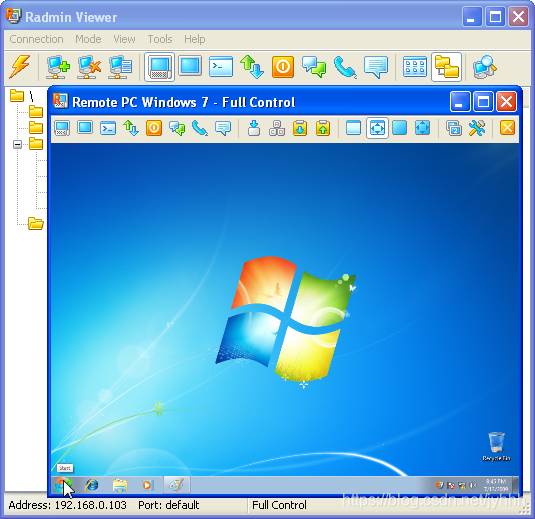This screenshot has width=535, height=519.
Task: Click the lightning bolt Connect To icon
Action: [x=19, y=66]
